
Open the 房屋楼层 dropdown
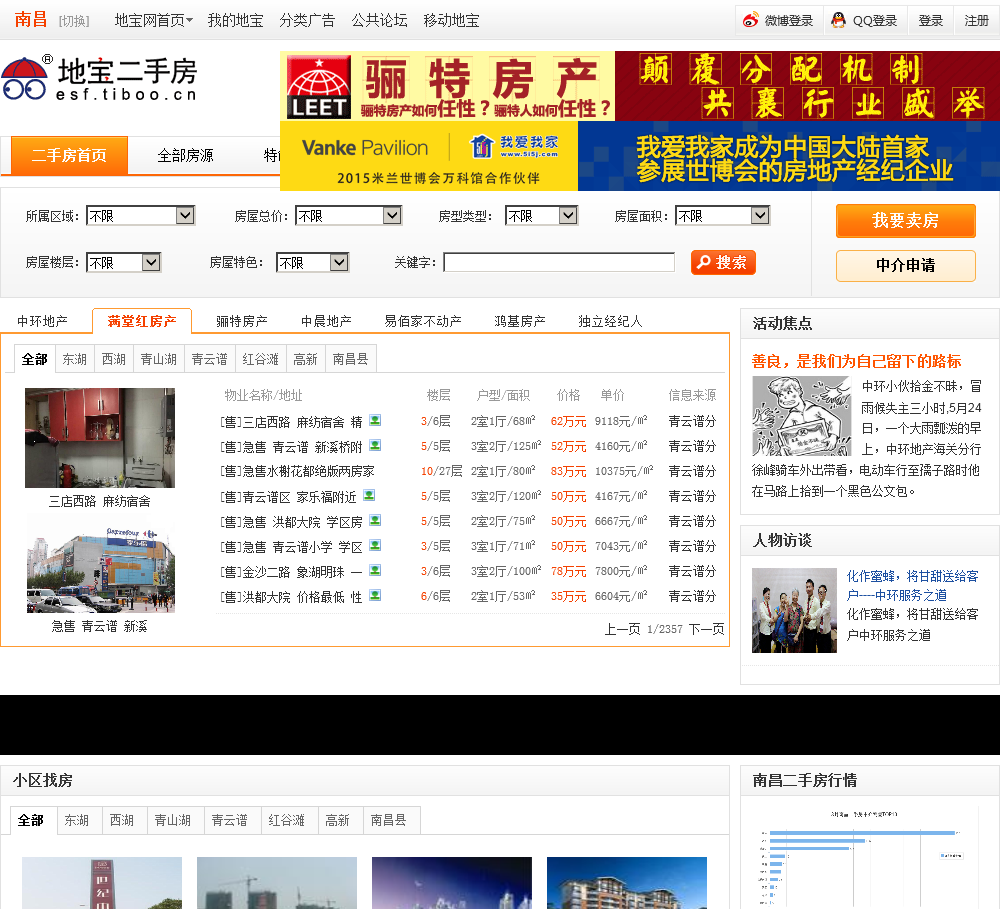(123, 262)
